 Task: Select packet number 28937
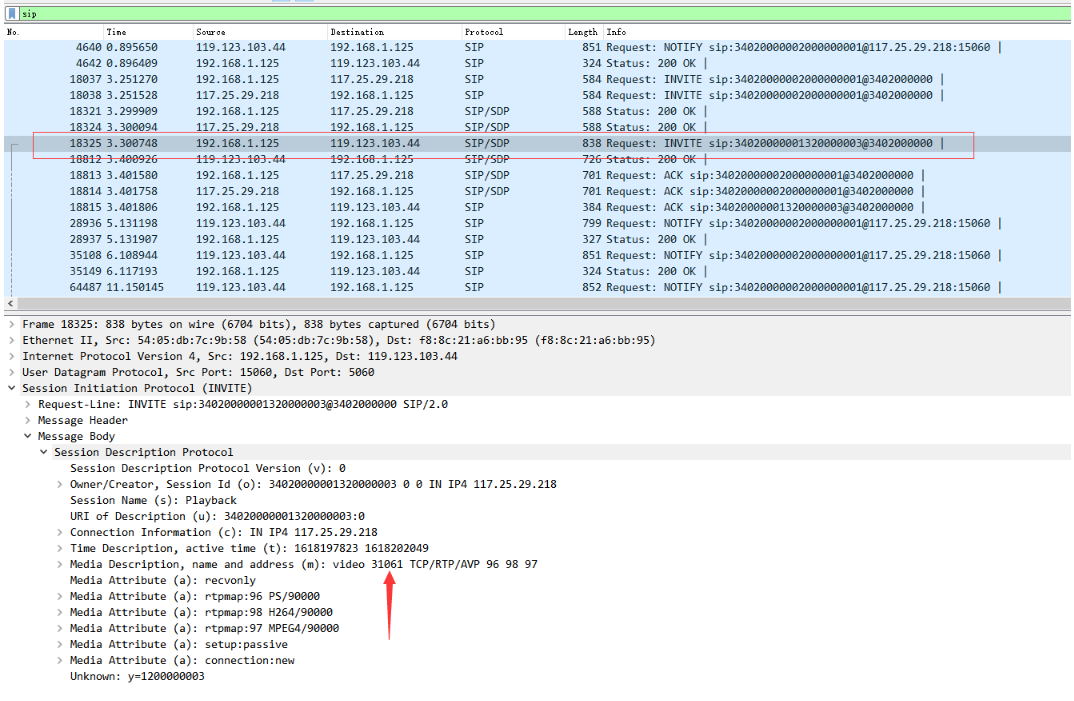point(537,239)
